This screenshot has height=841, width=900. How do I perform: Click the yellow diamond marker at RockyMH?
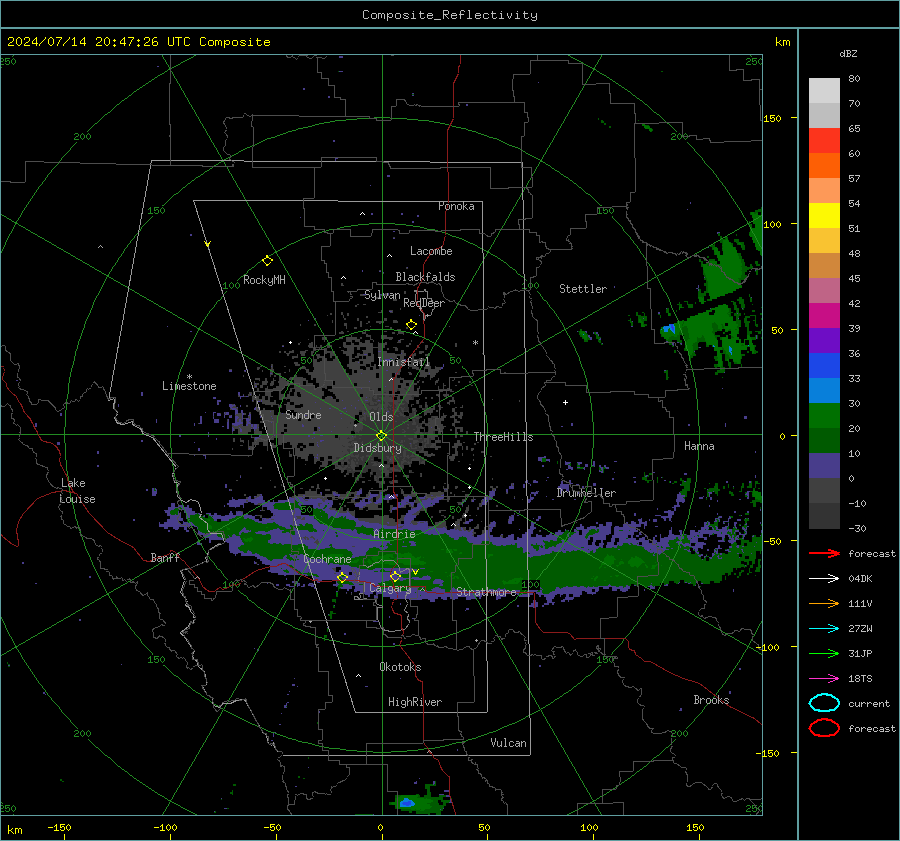point(267,261)
